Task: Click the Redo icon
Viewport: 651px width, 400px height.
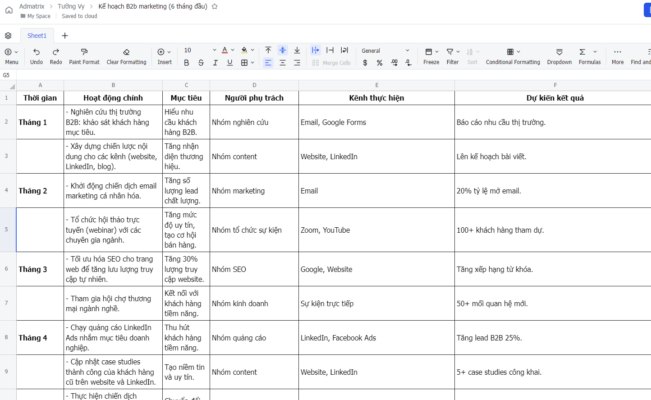Action: tap(56, 52)
